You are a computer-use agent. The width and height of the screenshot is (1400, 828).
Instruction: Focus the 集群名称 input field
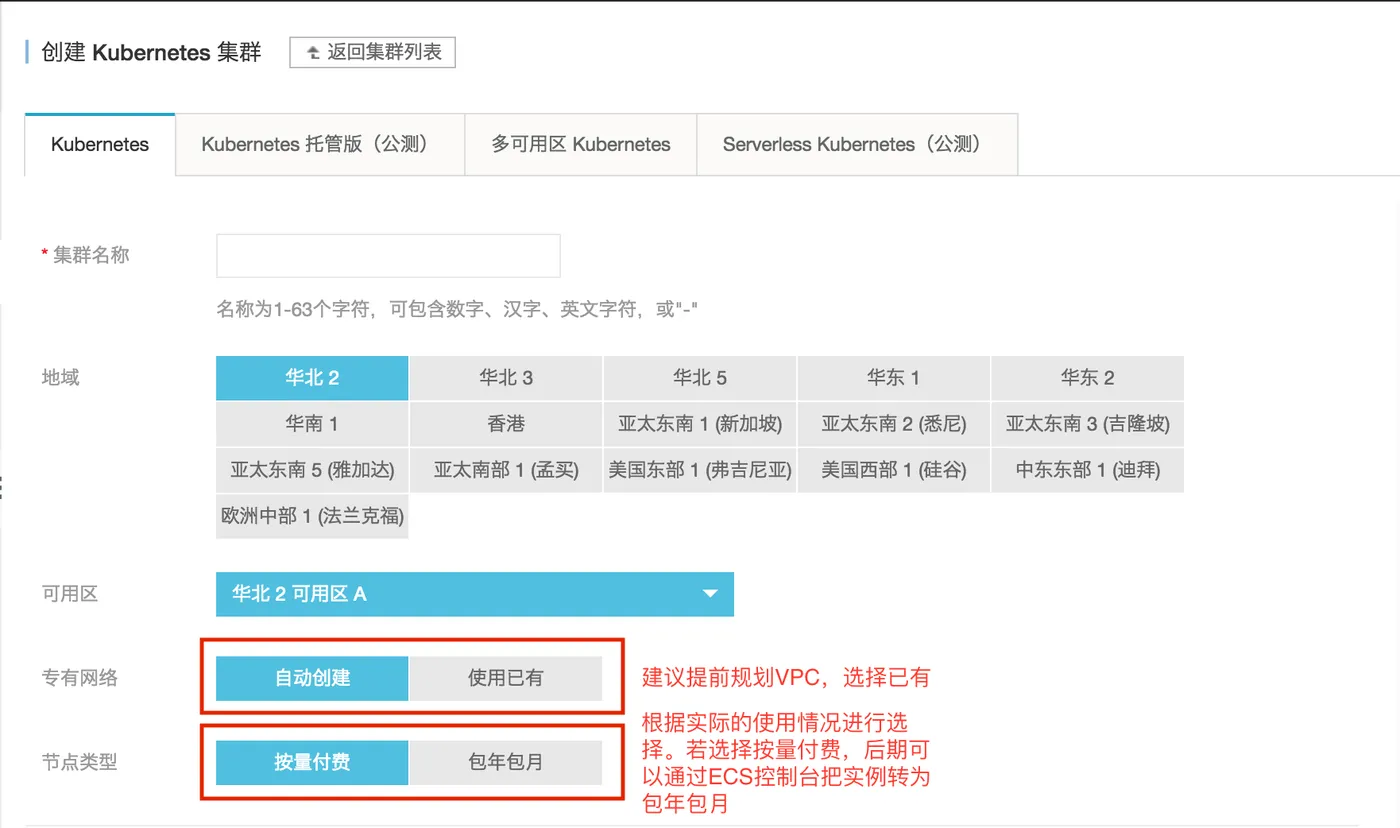[388, 256]
